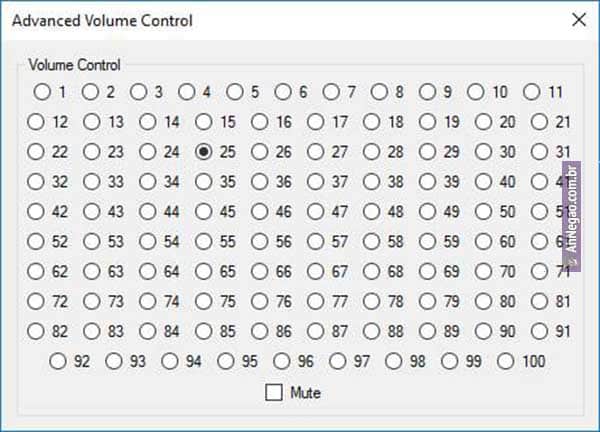The width and height of the screenshot is (600, 432).
Task: Select volume level 11
Action: click(532, 93)
